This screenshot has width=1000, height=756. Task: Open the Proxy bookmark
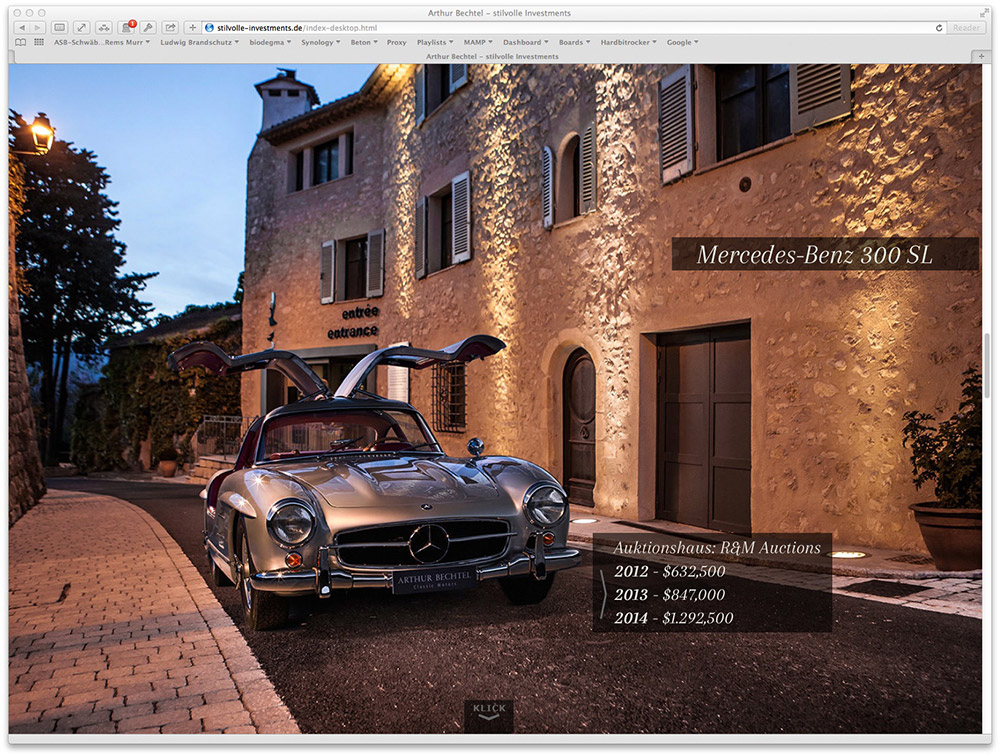[396, 42]
